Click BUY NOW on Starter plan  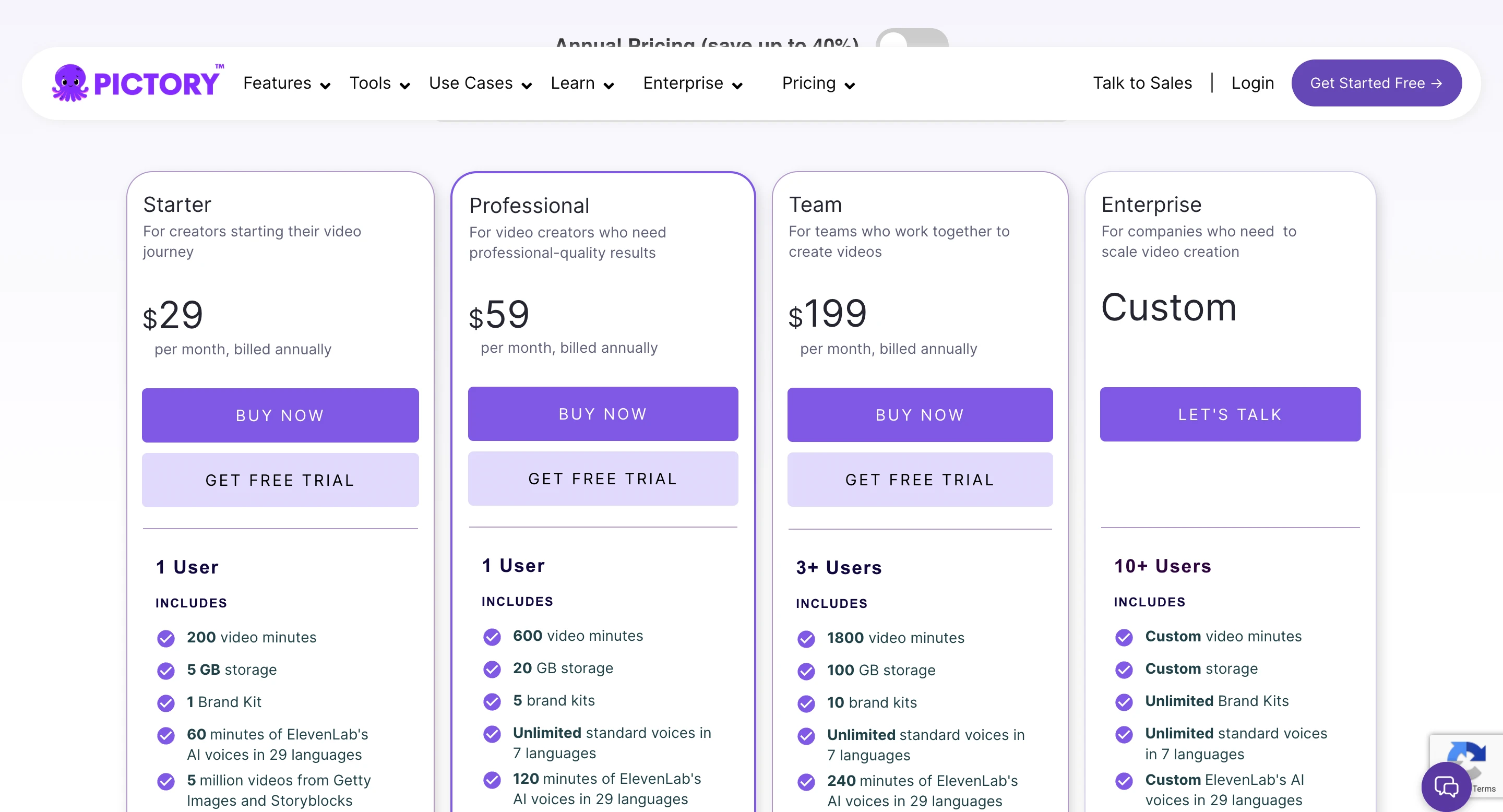[x=280, y=415]
